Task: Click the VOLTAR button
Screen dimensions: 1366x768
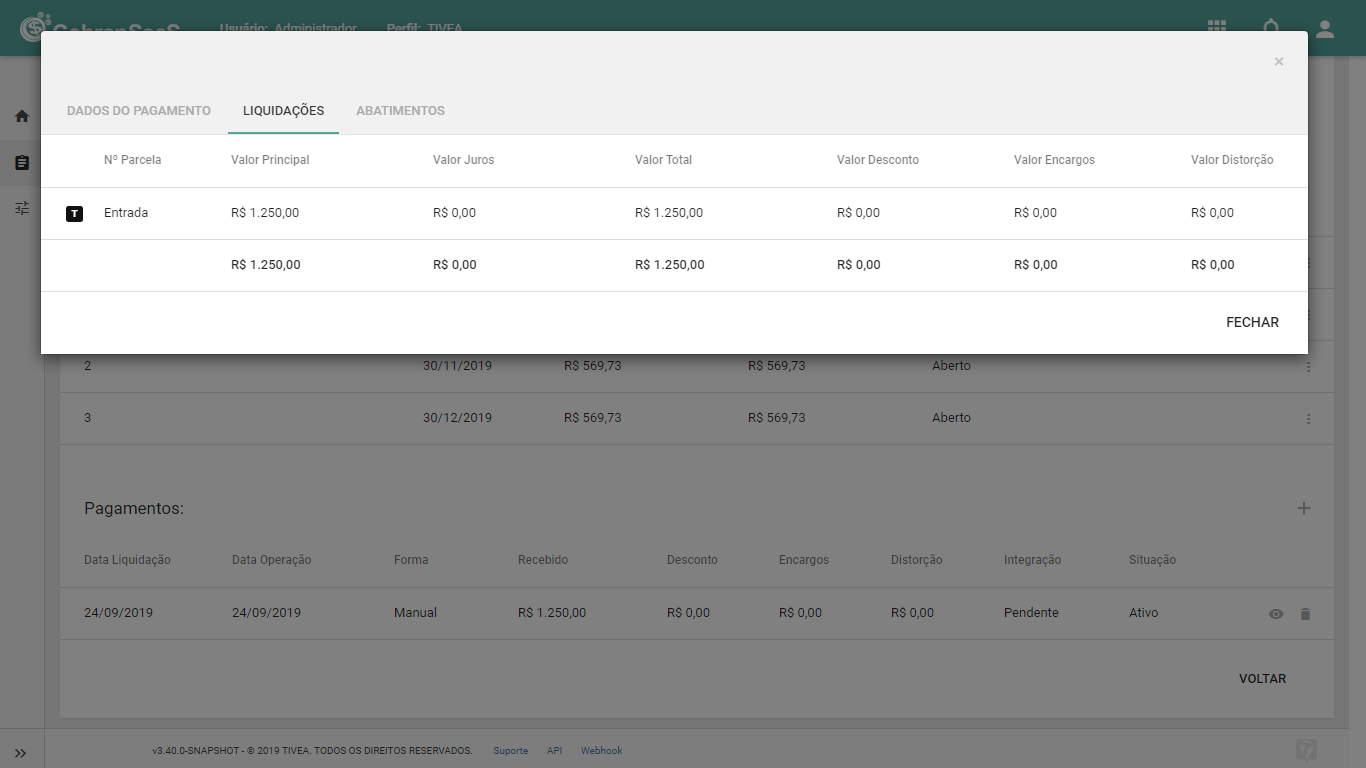Action: click(1262, 679)
